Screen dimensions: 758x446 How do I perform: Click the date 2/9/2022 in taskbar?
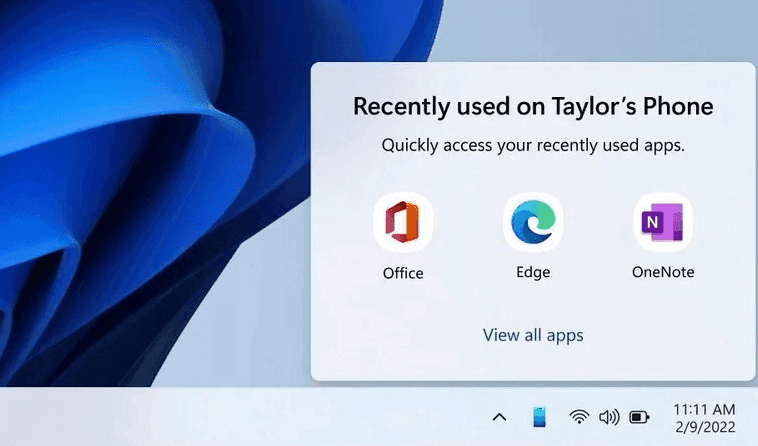tap(705, 427)
